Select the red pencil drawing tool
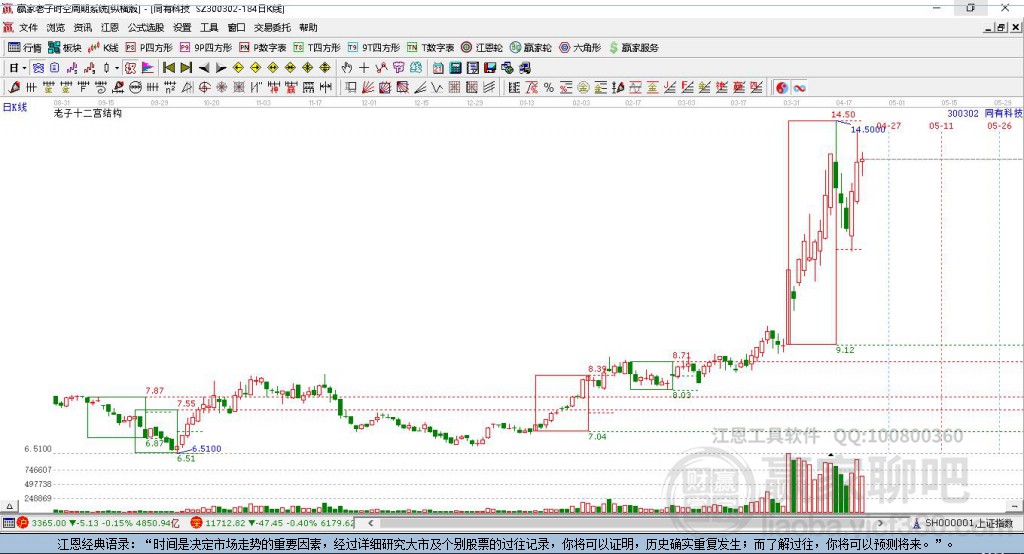1024x554 pixels. click(14, 88)
